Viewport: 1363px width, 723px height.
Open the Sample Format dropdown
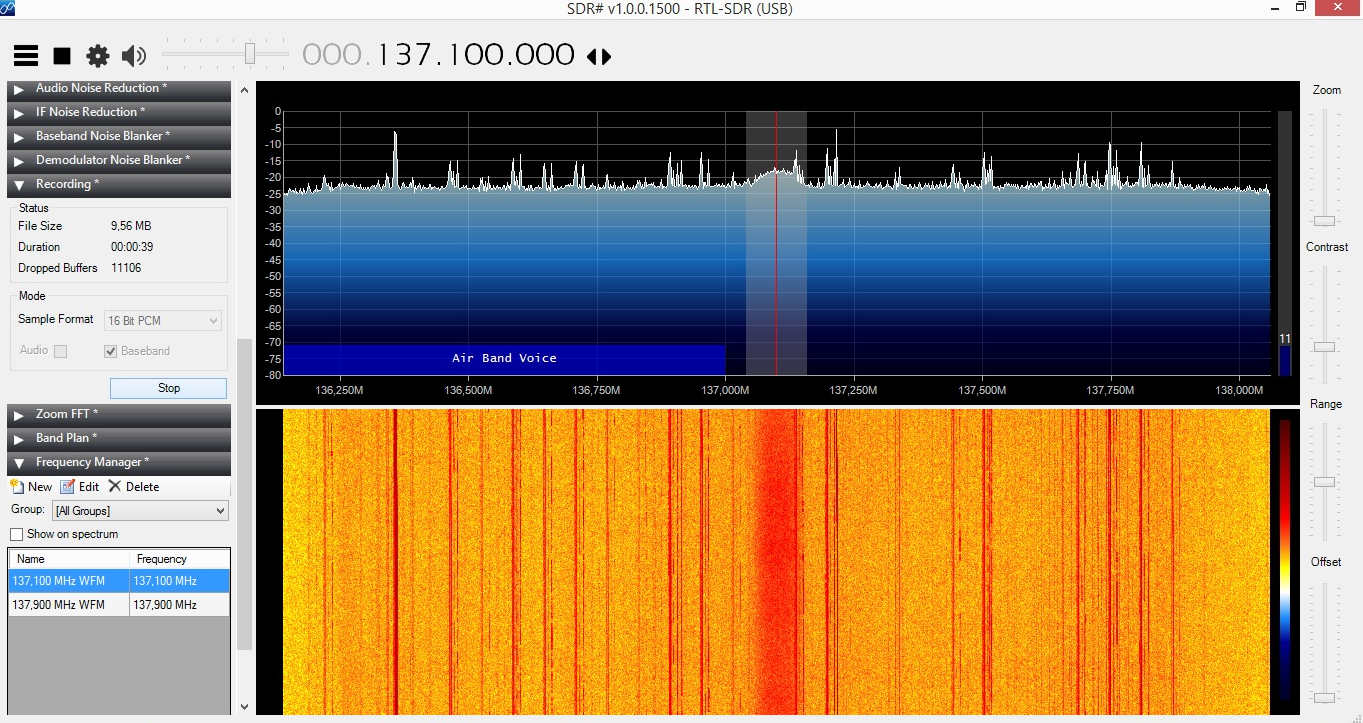coord(162,321)
